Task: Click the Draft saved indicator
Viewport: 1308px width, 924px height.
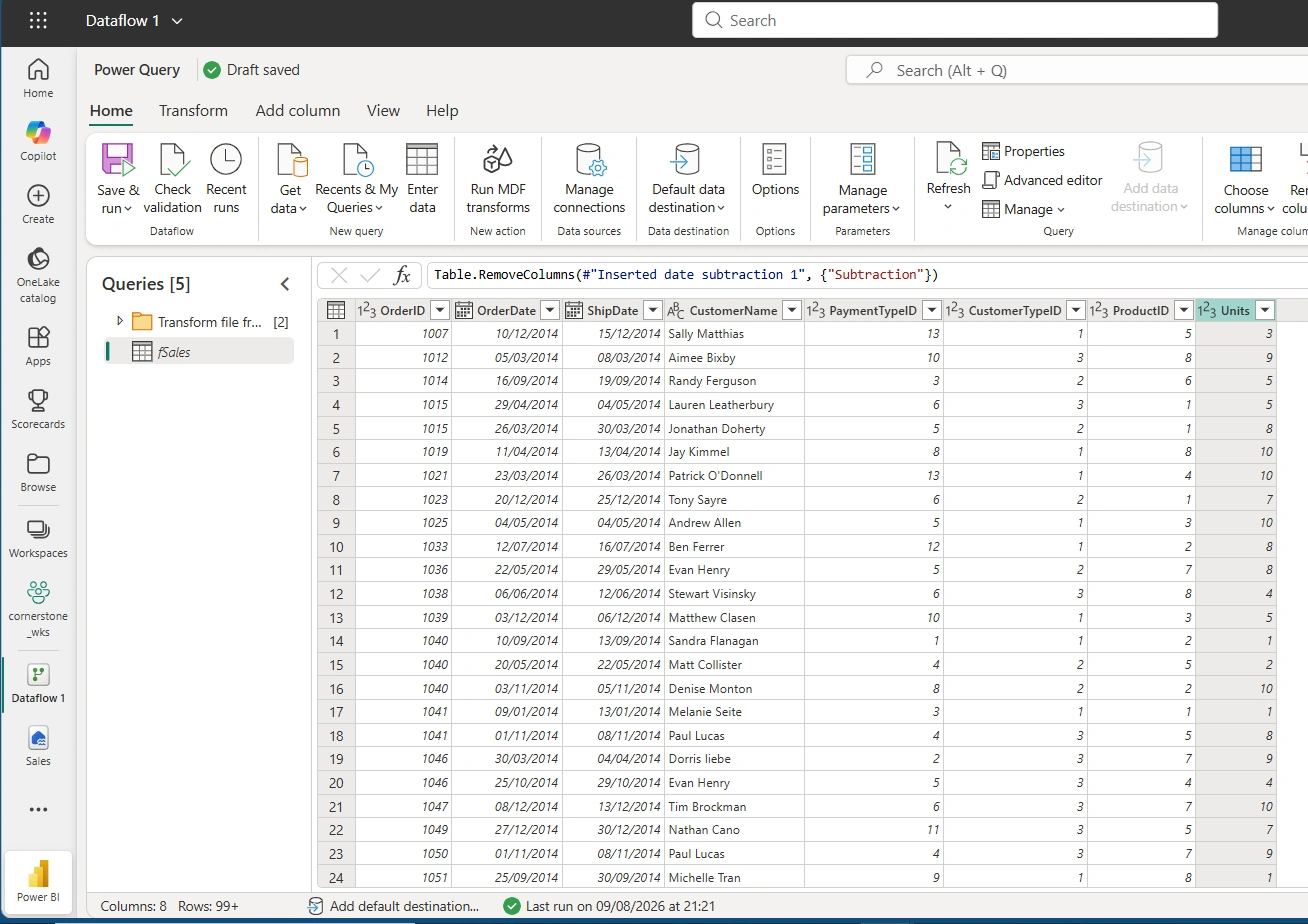Action: tap(252, 70)
